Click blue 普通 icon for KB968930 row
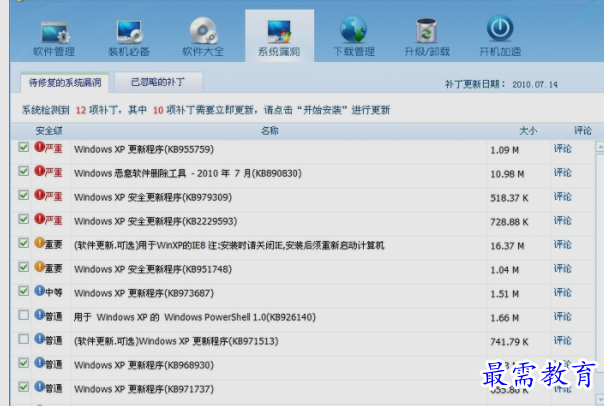 [x=39, y=362]
